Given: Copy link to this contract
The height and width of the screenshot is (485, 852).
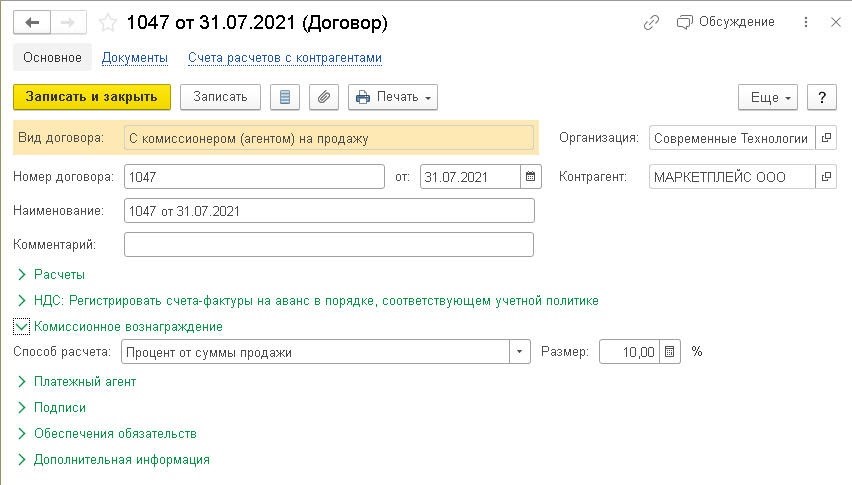Looking at the screenshot, I should pyautogui.click(x=652, y=22).
